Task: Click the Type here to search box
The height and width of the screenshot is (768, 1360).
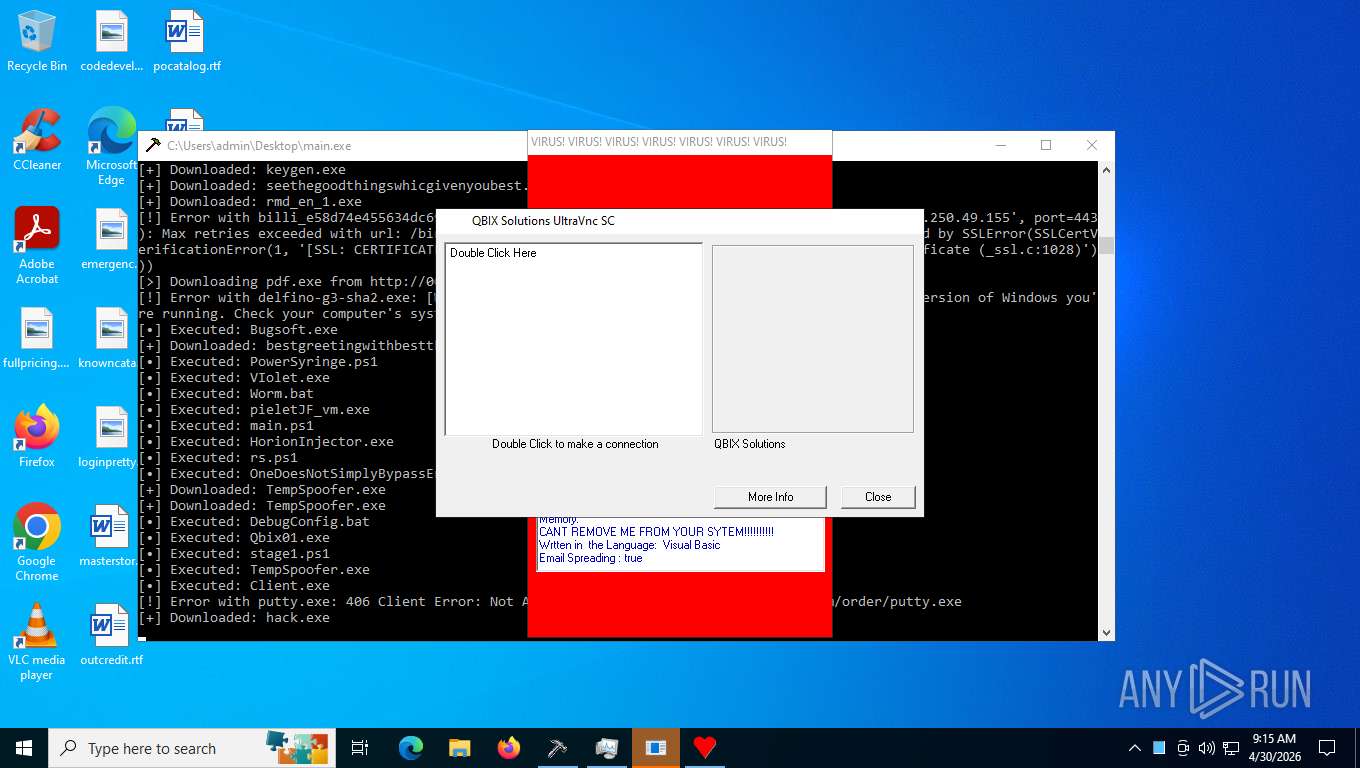Action: point(190,748)
